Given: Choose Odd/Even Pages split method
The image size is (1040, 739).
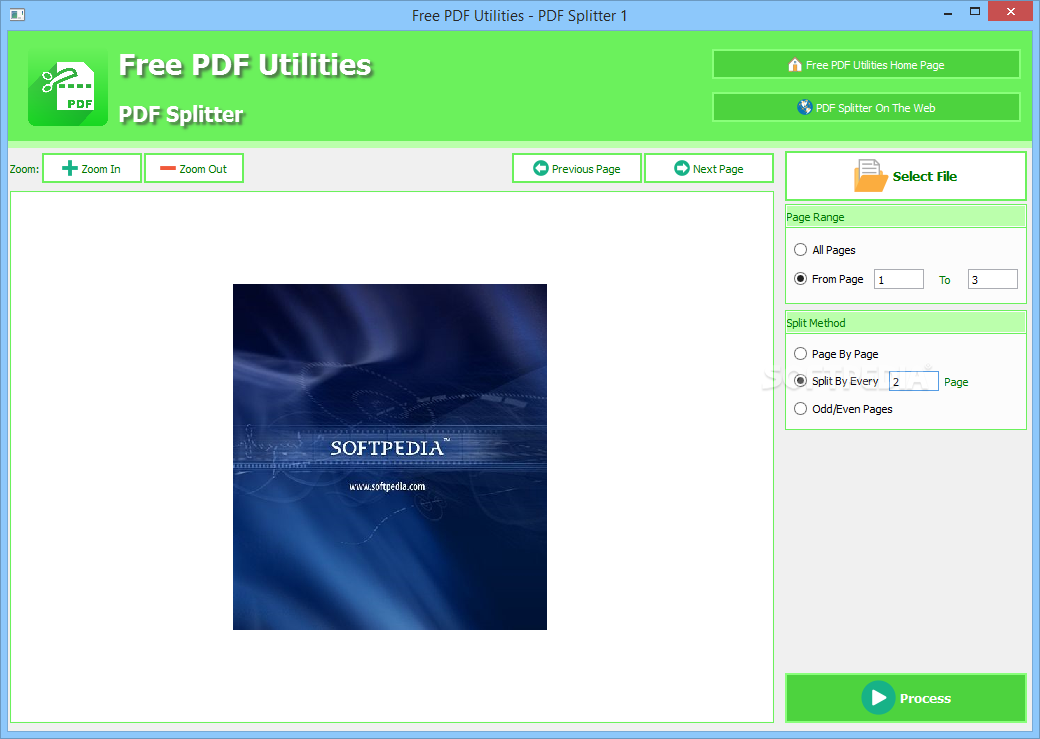Looking at the screenshot, I should pos(801,409).
